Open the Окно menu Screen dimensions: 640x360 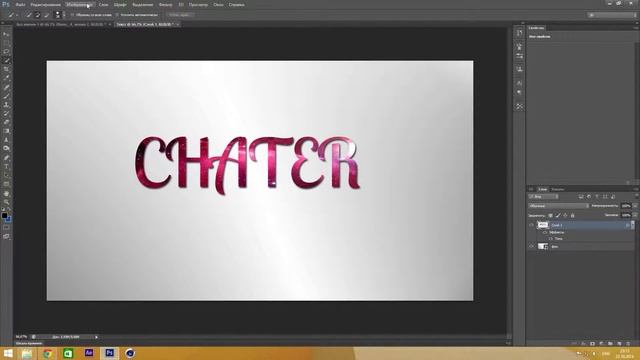tap(218, 4)
